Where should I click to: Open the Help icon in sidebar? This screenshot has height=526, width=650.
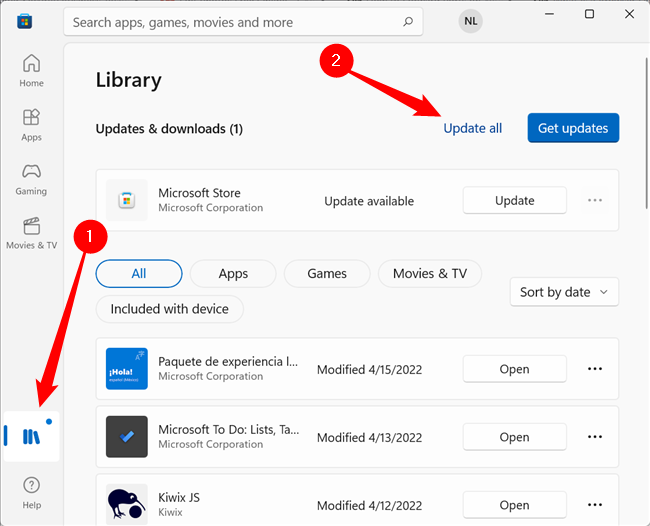[32, 493]
